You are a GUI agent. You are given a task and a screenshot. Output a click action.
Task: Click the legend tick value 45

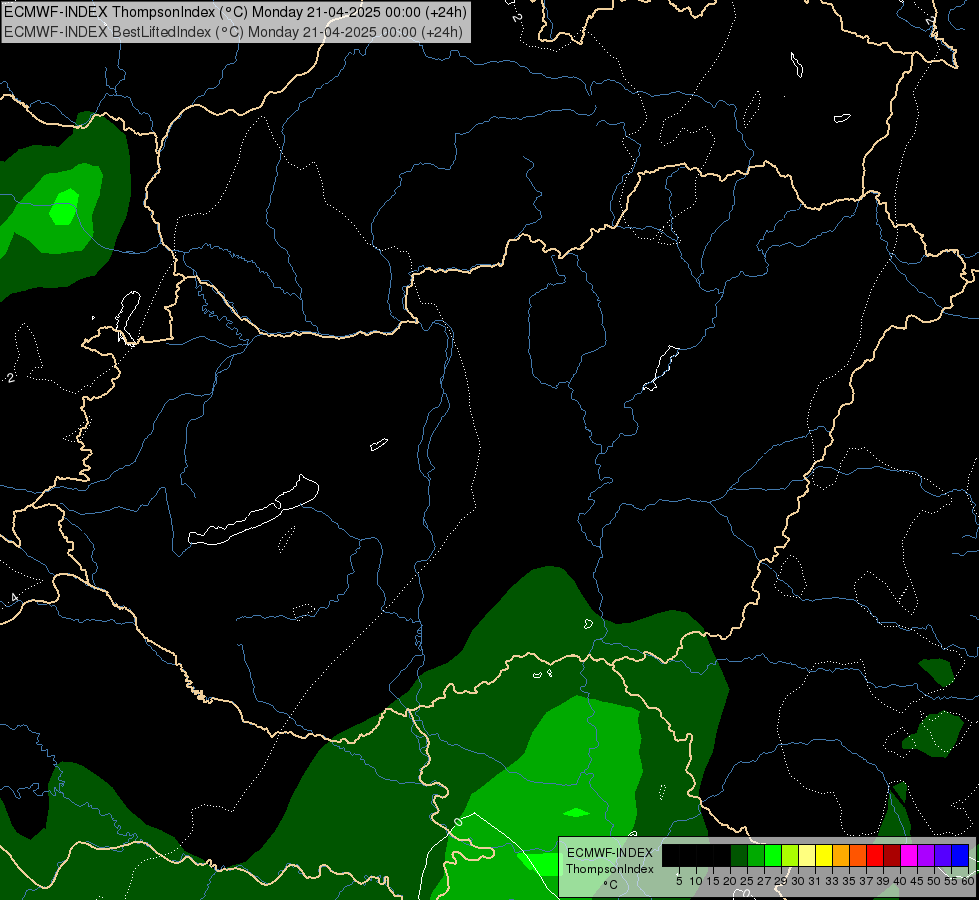coord(917,881)
